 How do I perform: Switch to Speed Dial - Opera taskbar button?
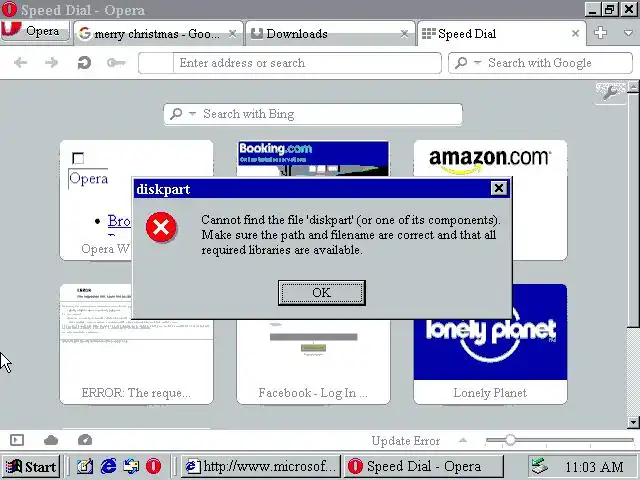pos(424,467)
